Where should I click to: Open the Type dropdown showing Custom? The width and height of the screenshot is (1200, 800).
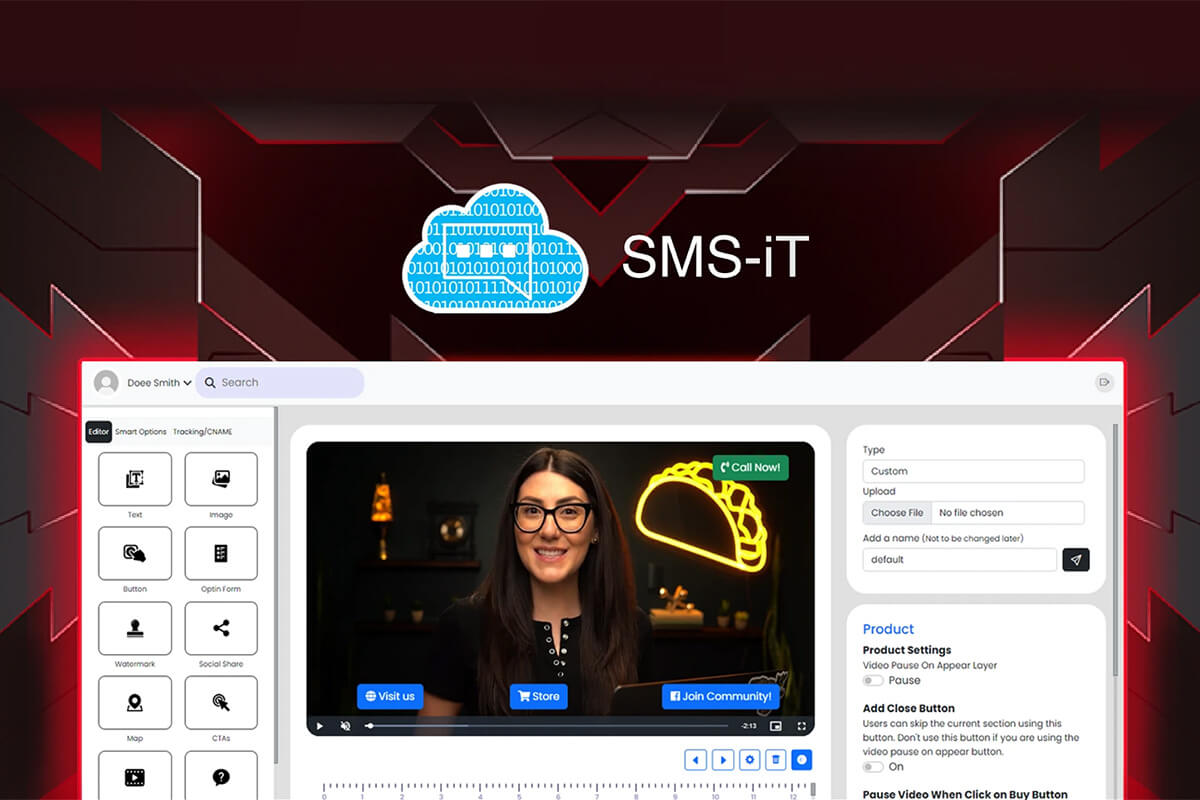coord(973,471)
